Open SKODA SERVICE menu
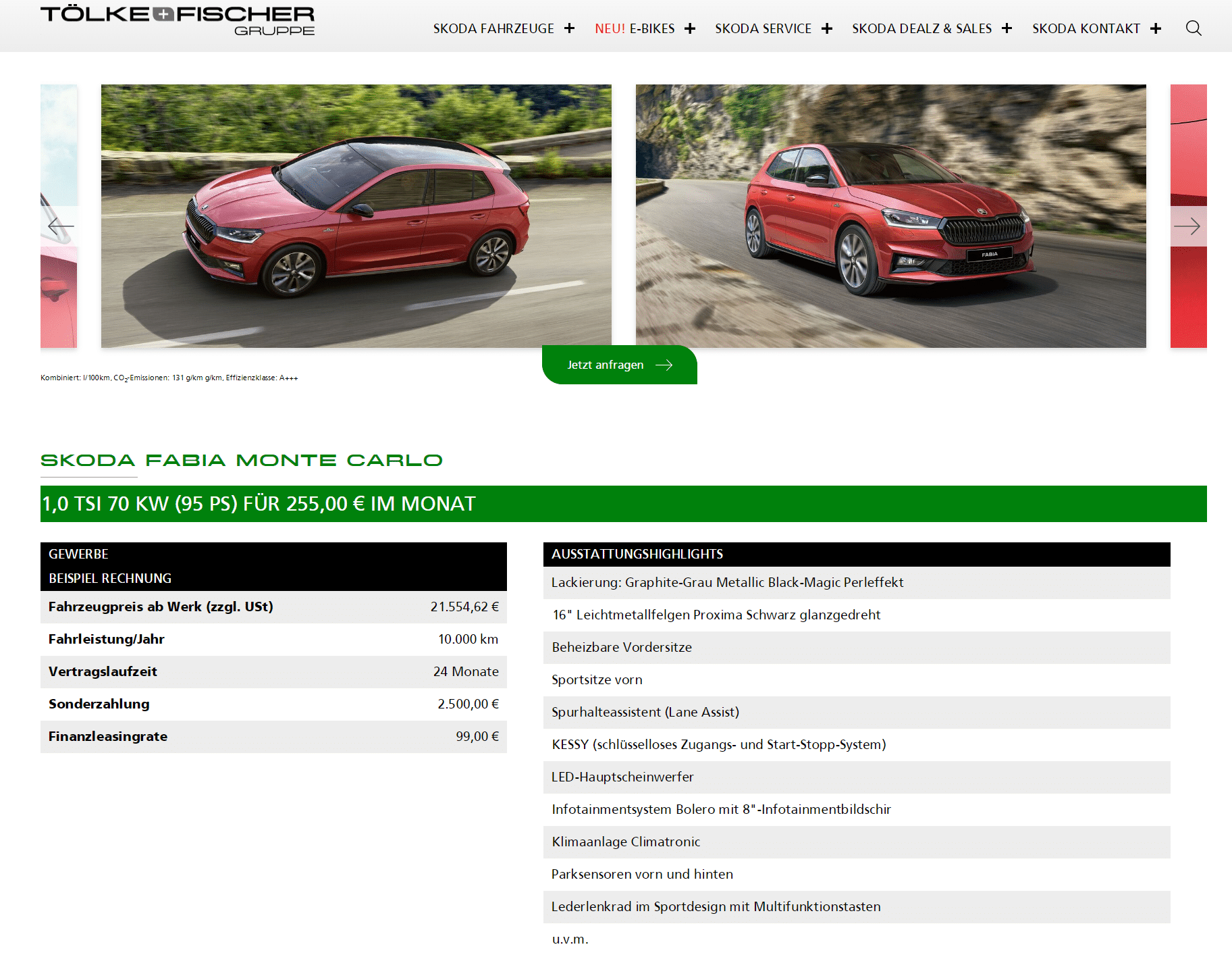Viewport: 1232px width, 953px height. point(763,28)
